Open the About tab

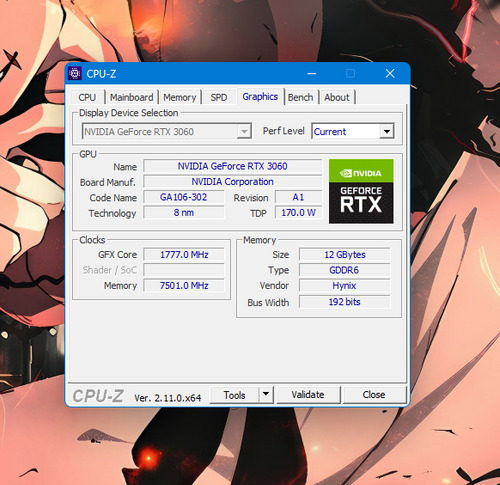point(337,97)
